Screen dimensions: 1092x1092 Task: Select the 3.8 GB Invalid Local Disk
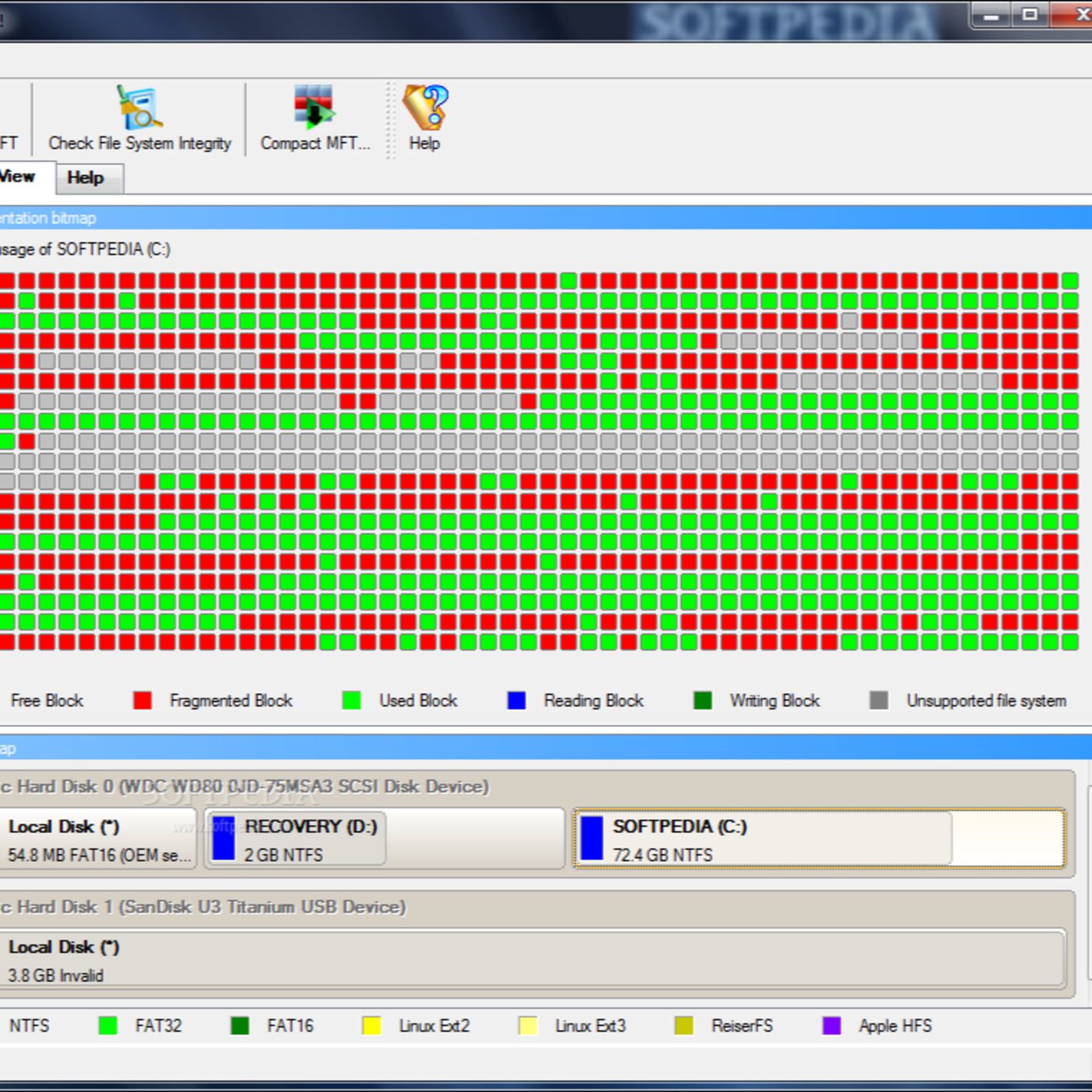click(530, 959)
